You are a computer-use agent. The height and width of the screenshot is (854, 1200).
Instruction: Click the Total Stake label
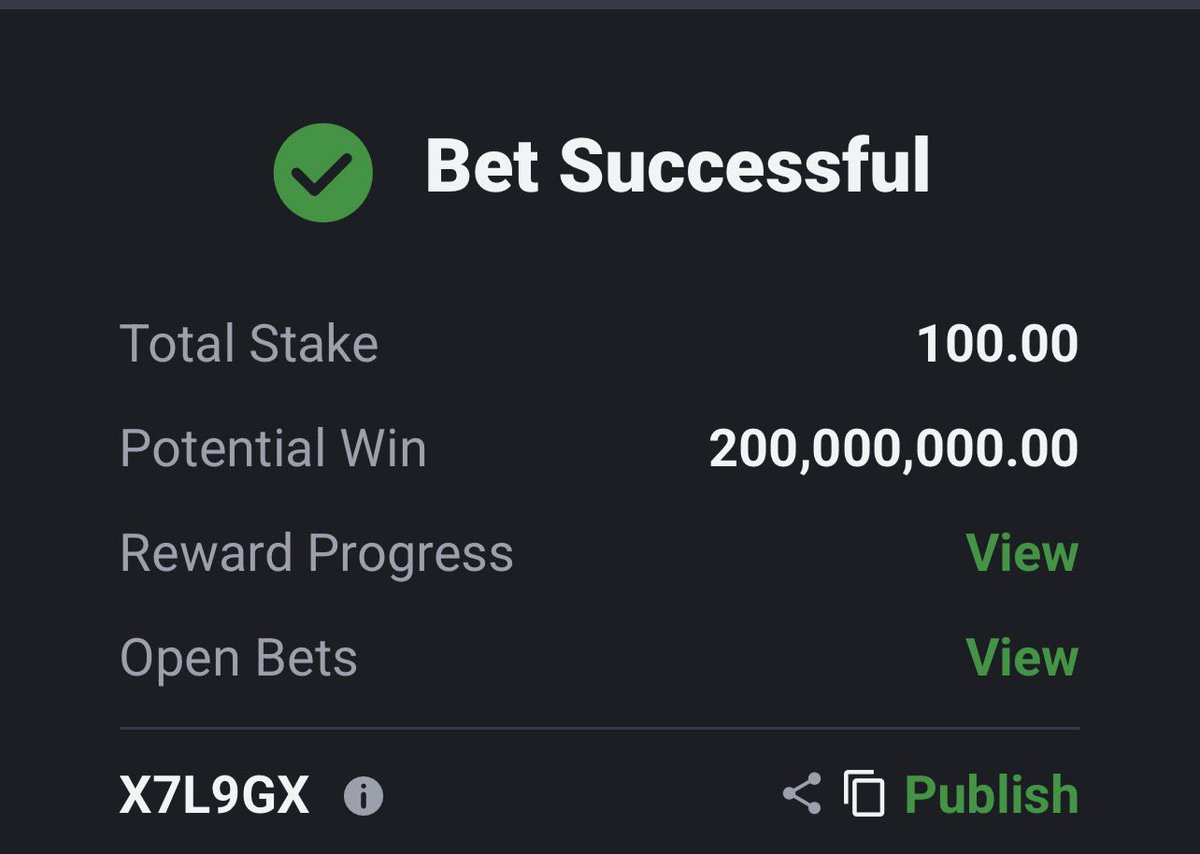pos(249,344)
